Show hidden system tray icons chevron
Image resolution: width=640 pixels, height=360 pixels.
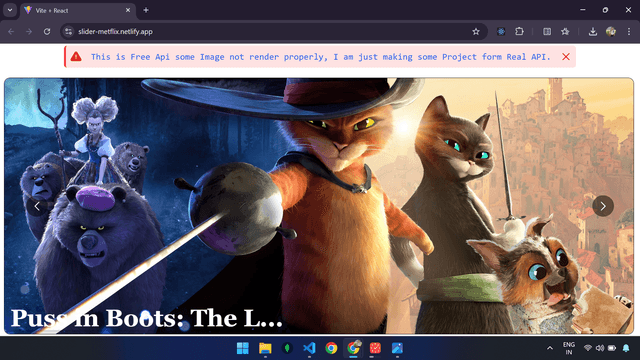pyautogui.click(x=550, y=348)
